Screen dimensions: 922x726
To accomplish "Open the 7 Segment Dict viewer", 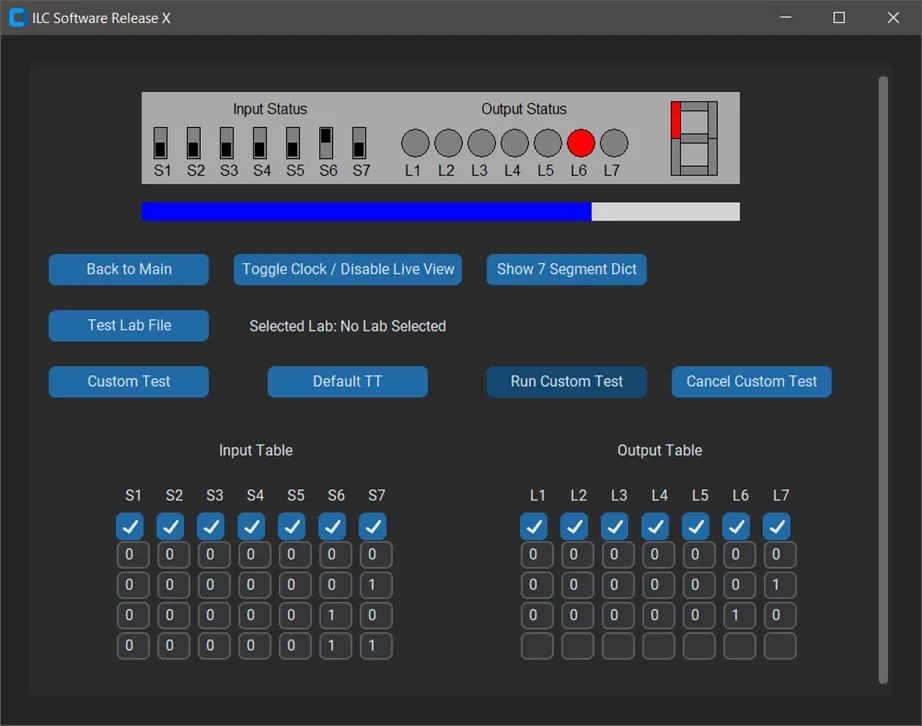I will point(566,269).
